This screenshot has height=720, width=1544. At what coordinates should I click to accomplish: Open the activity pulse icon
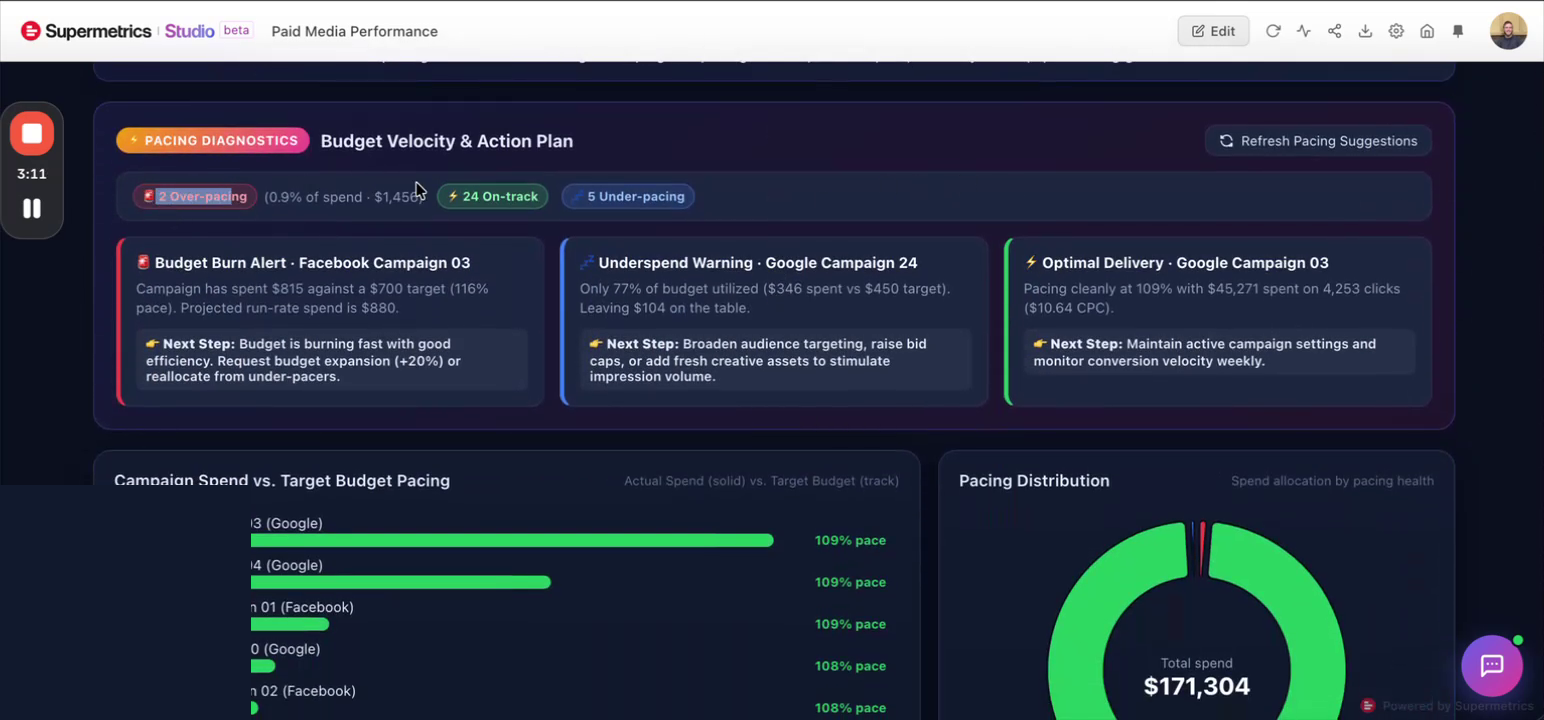pos(1303,31)
